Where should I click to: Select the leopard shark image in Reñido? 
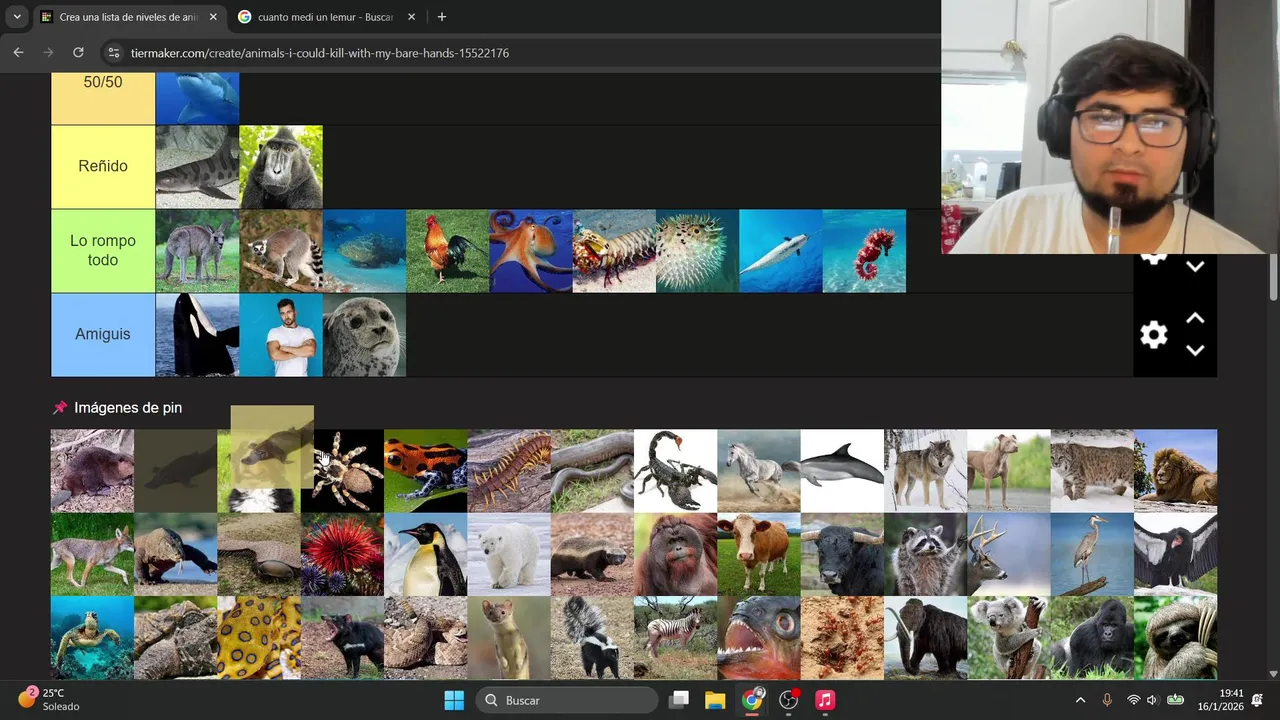point(197,167)
